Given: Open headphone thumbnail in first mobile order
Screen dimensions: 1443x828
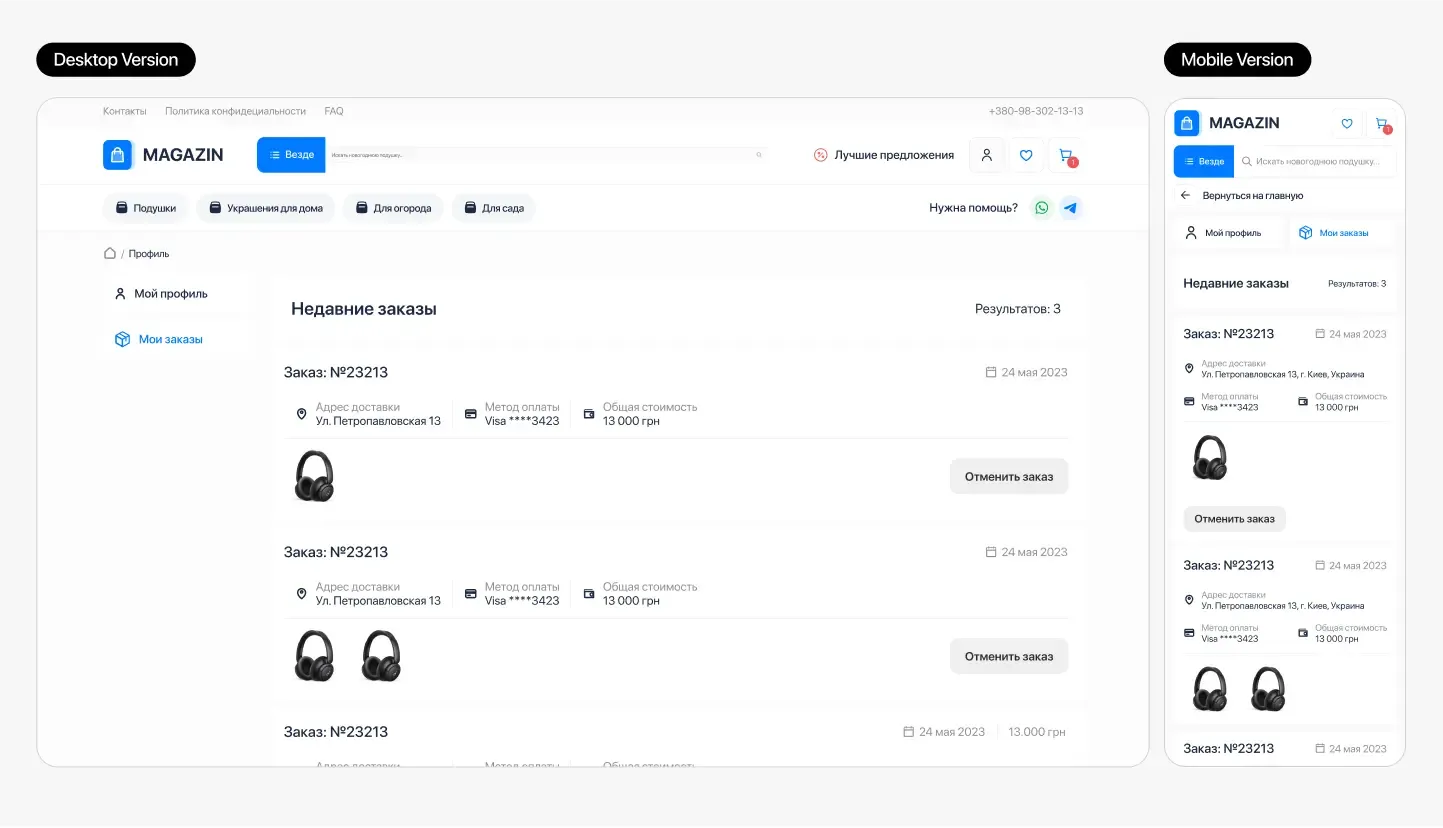Looking at the screenshot, I should point(1210,458).
